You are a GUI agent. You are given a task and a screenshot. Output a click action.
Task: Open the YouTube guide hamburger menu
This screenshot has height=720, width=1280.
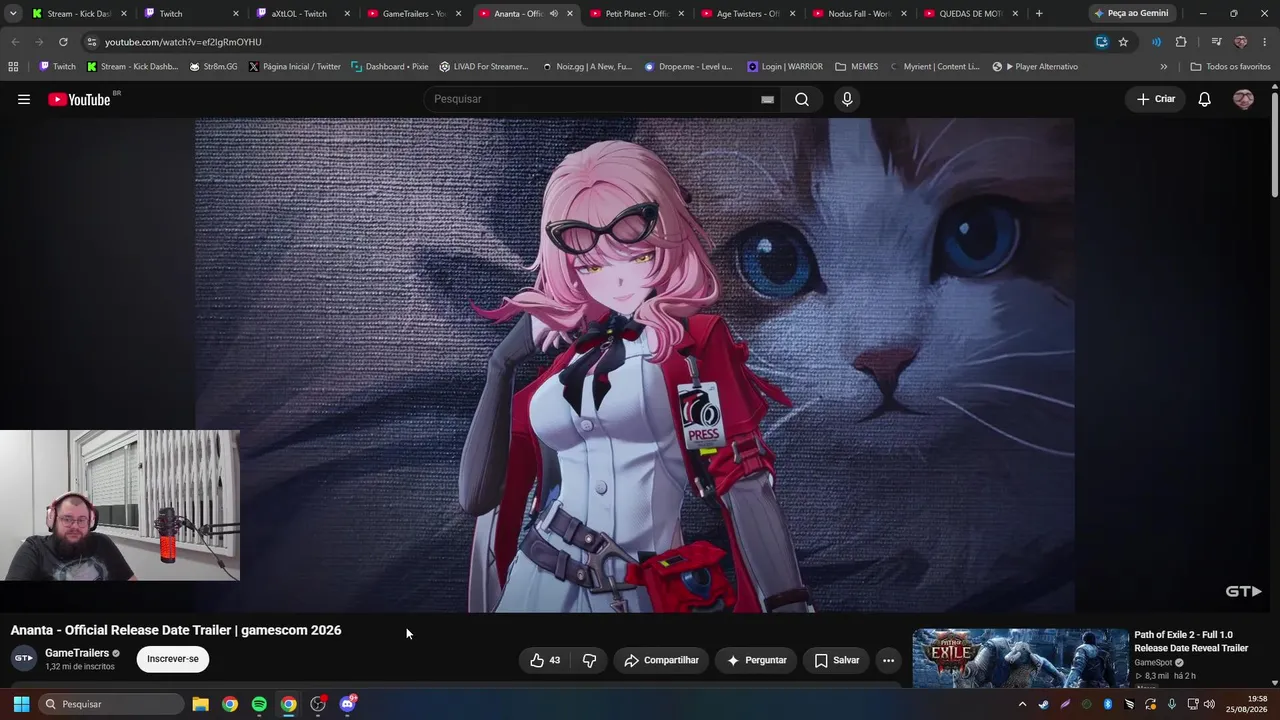click(24, 99)
